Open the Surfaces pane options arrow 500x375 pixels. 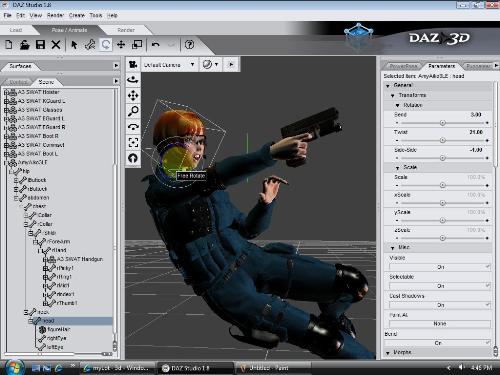116,66
